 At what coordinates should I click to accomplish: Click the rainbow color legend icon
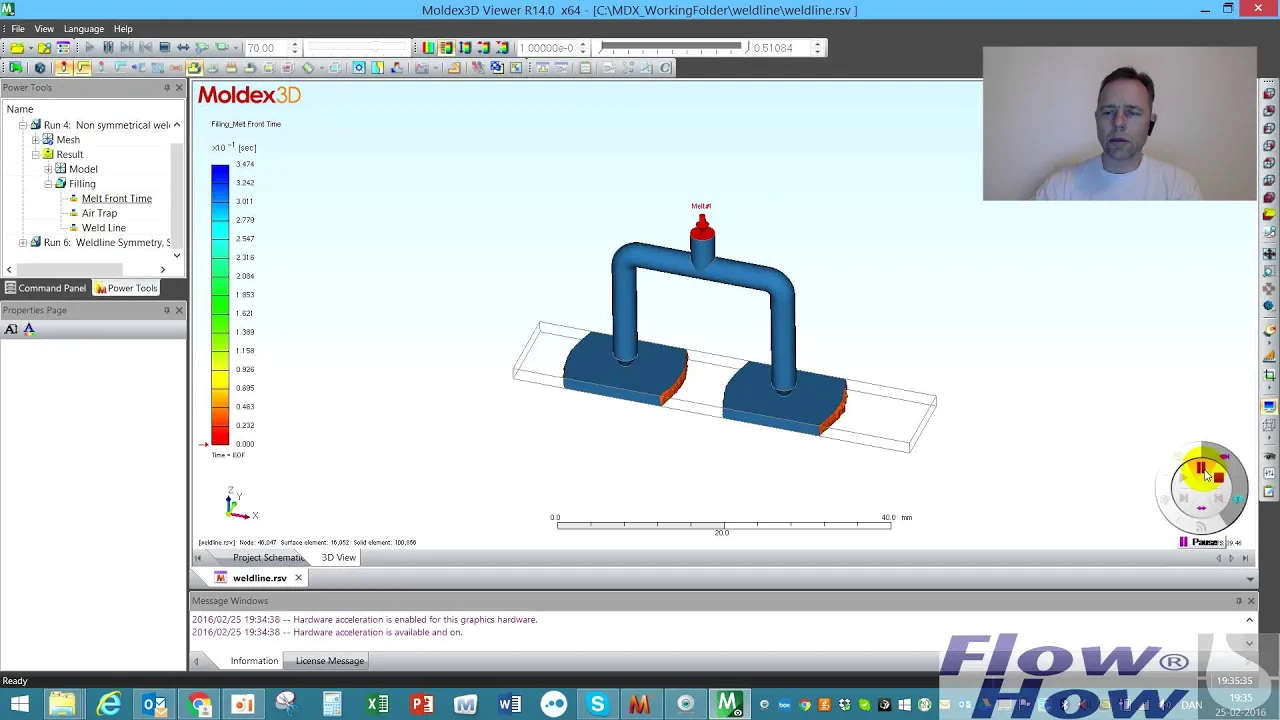[428, 47]
